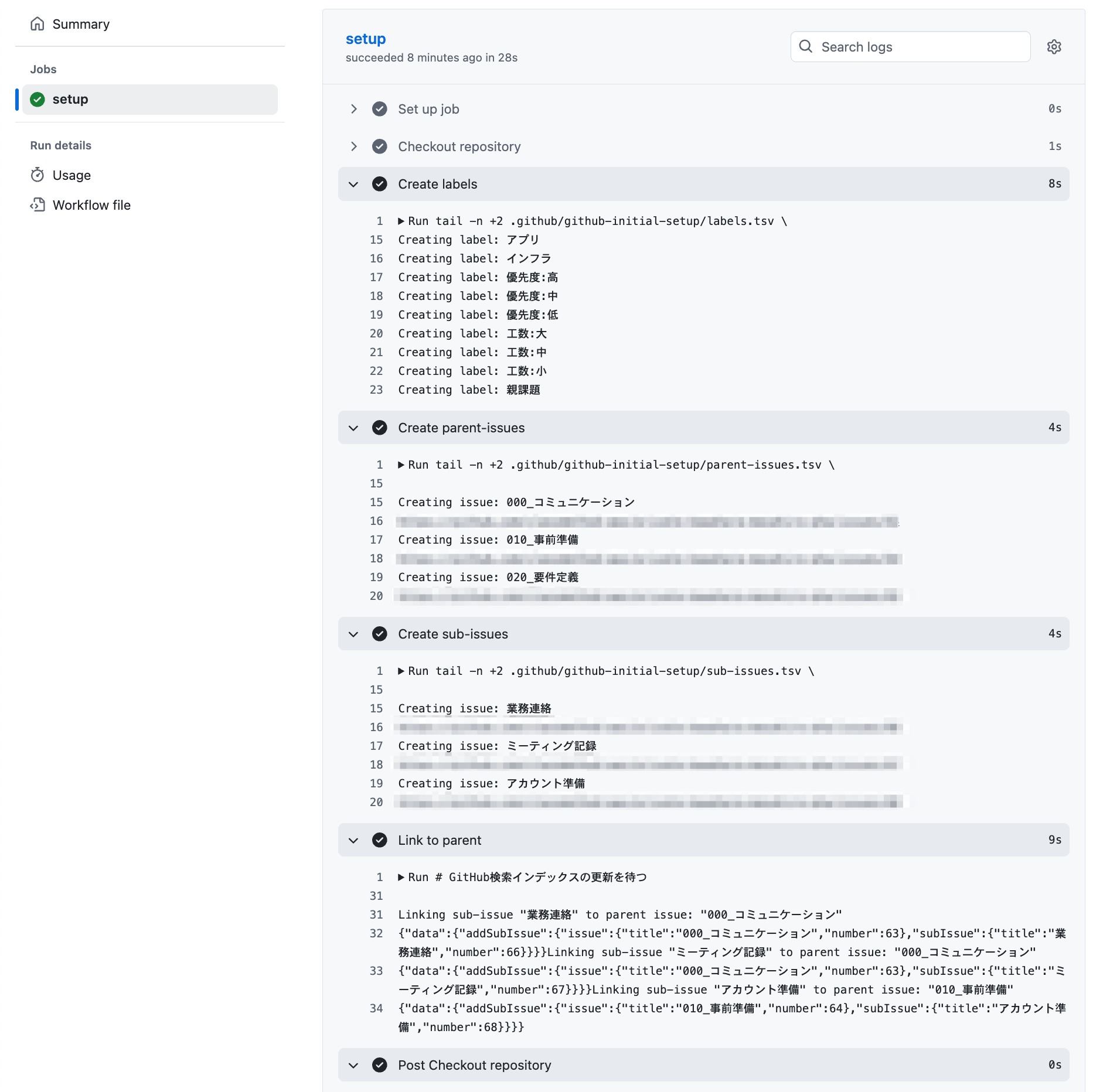Click the Workflow file icon
Image resolution: width=1103 pixels, height=1092 pixels.
pos(38,205)
